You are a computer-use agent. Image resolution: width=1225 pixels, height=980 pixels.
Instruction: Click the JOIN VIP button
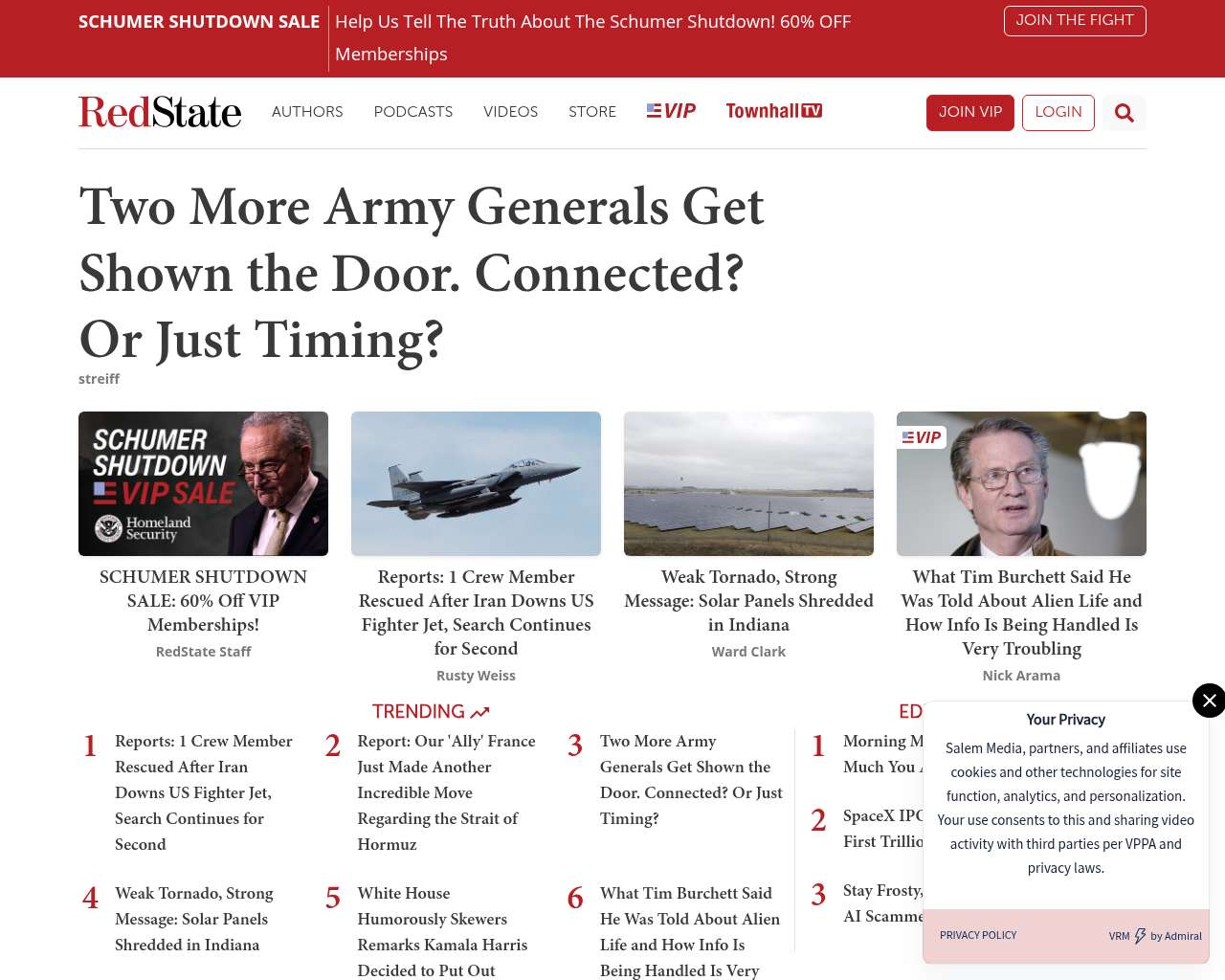click(970, 113)
